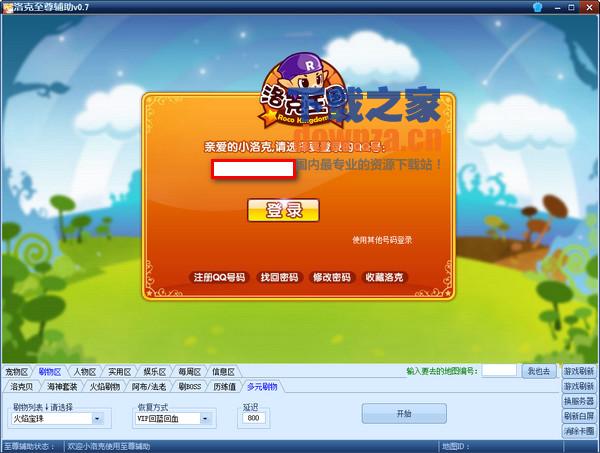Click 换服务器 in the right sidebar
This screenshot has height=453, width=600.
[579, 401]
